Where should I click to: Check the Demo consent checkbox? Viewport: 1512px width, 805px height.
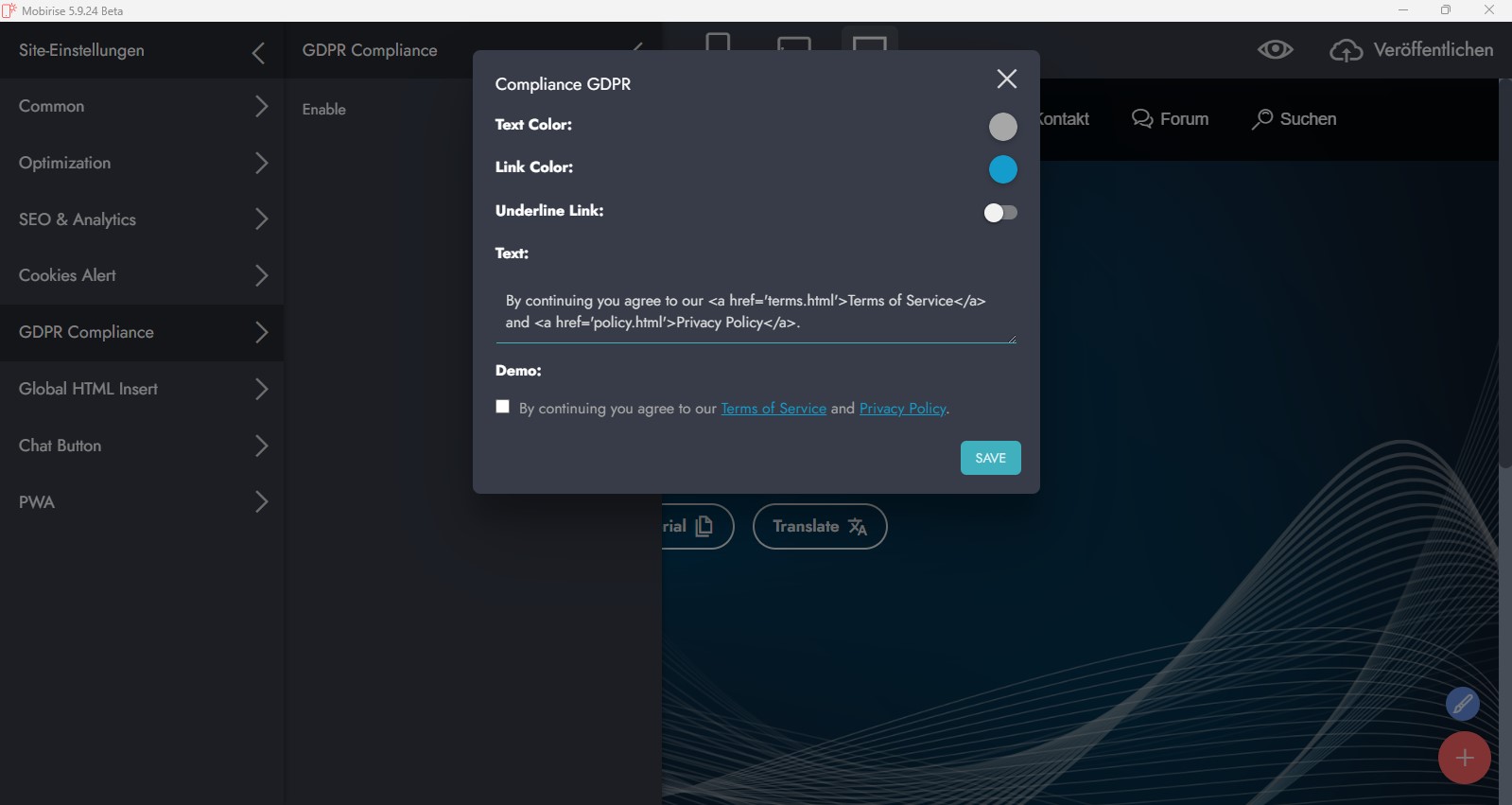coord(503,407)
